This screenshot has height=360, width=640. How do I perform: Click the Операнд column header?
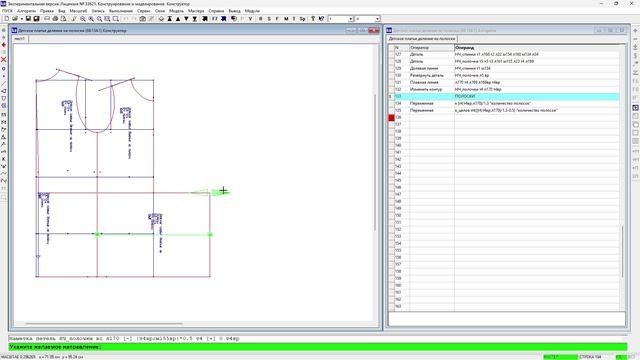[x=537, y=48]
